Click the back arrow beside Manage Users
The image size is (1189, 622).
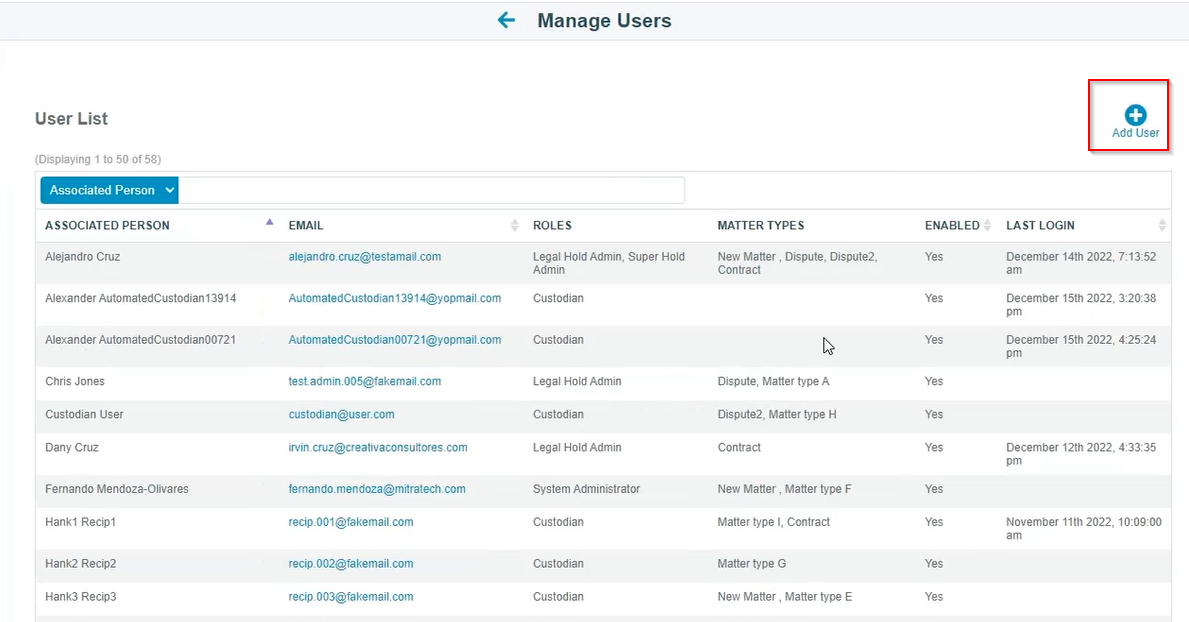[506, 20]
